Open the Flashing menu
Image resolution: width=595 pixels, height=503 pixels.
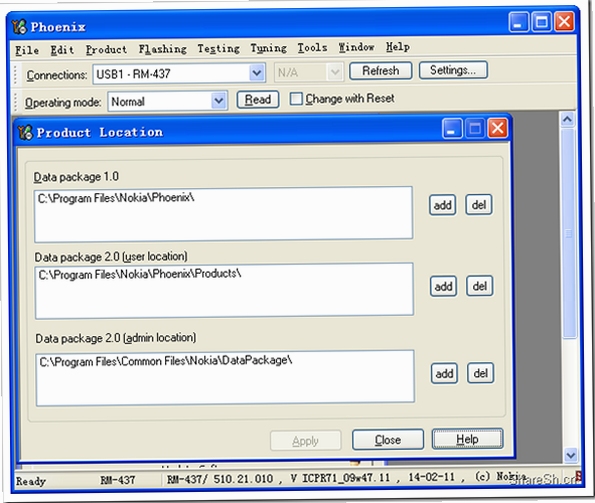pyautogui.click(x=162, y=49)
